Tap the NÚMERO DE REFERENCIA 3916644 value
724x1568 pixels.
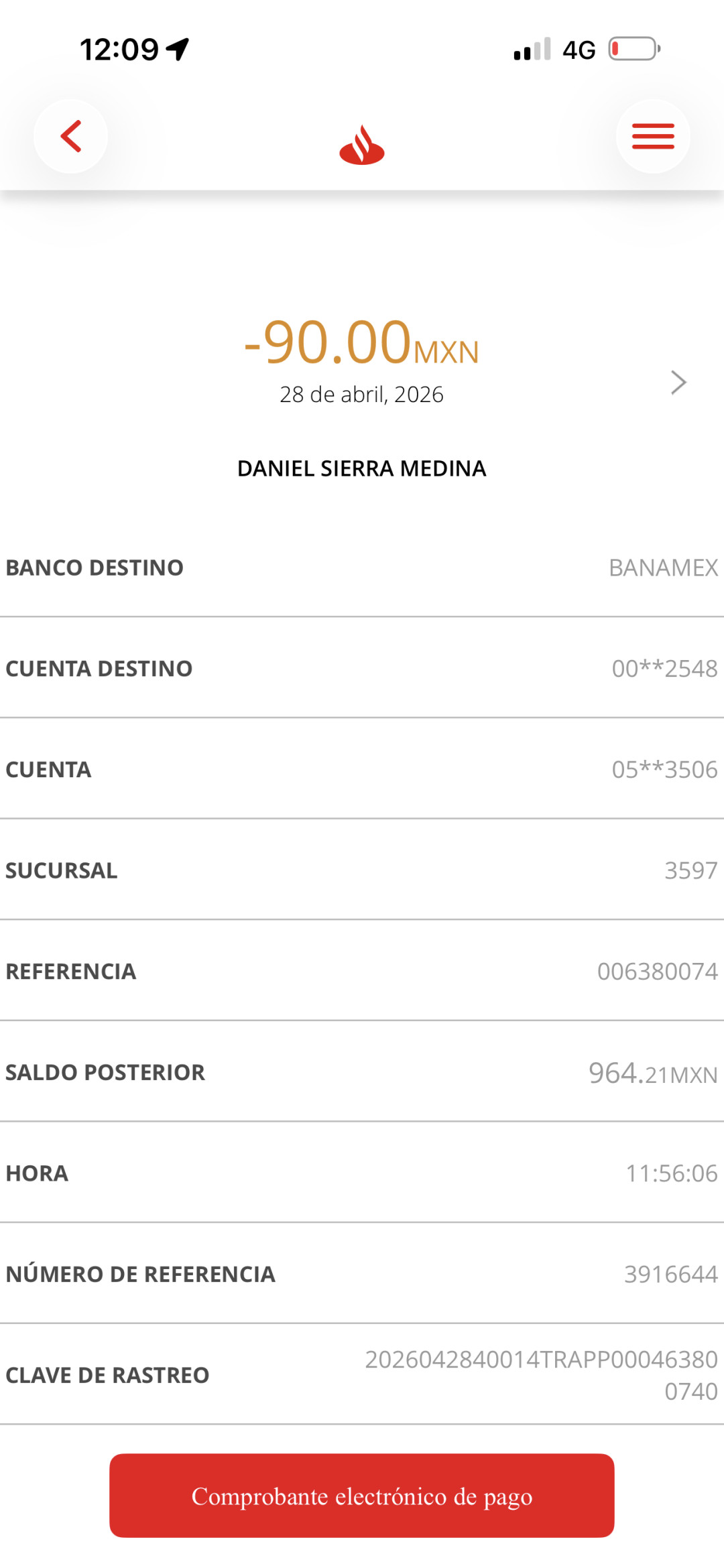click(671, 1274)
